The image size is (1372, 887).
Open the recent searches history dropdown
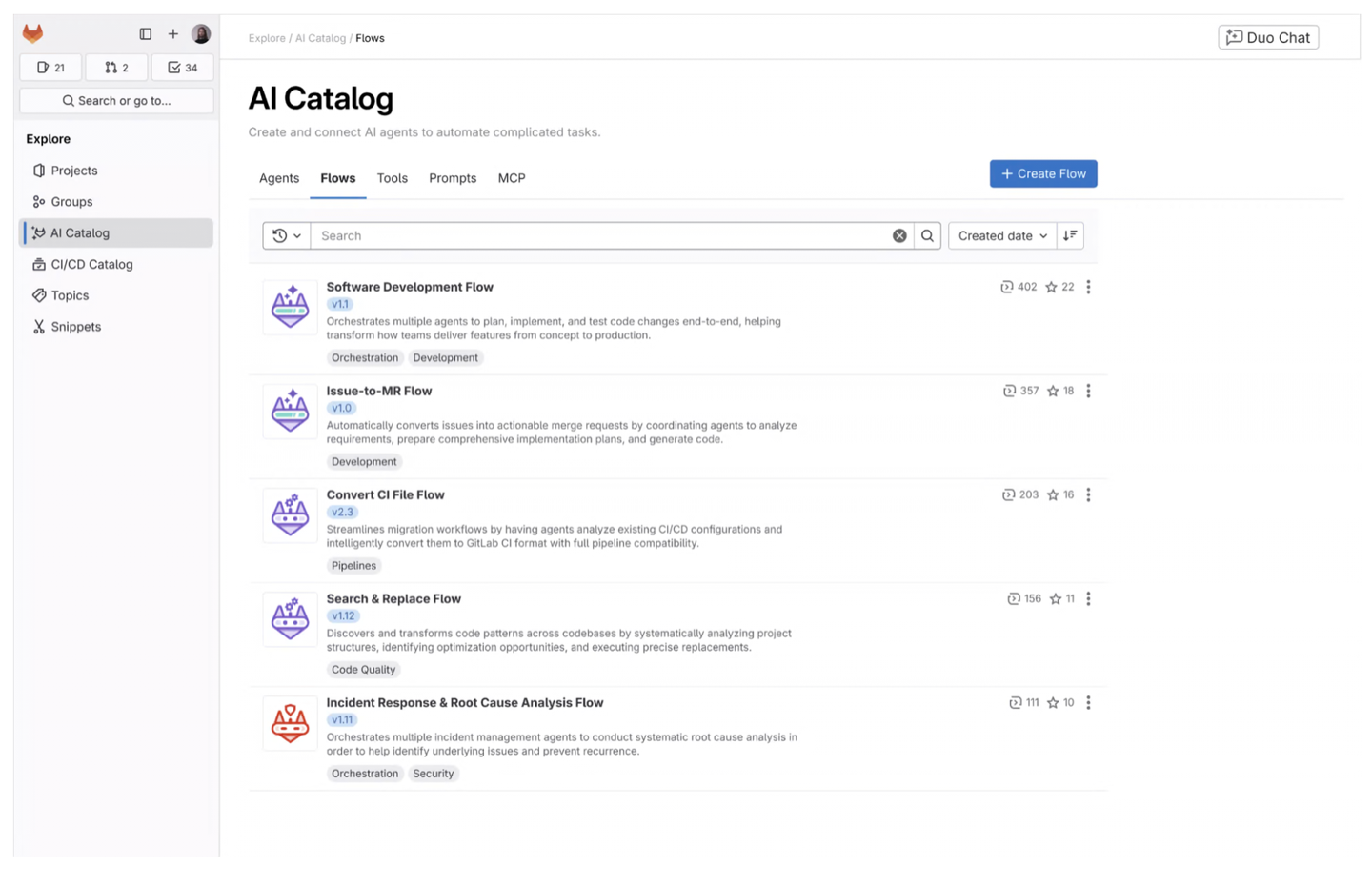(x=287, y=236)
